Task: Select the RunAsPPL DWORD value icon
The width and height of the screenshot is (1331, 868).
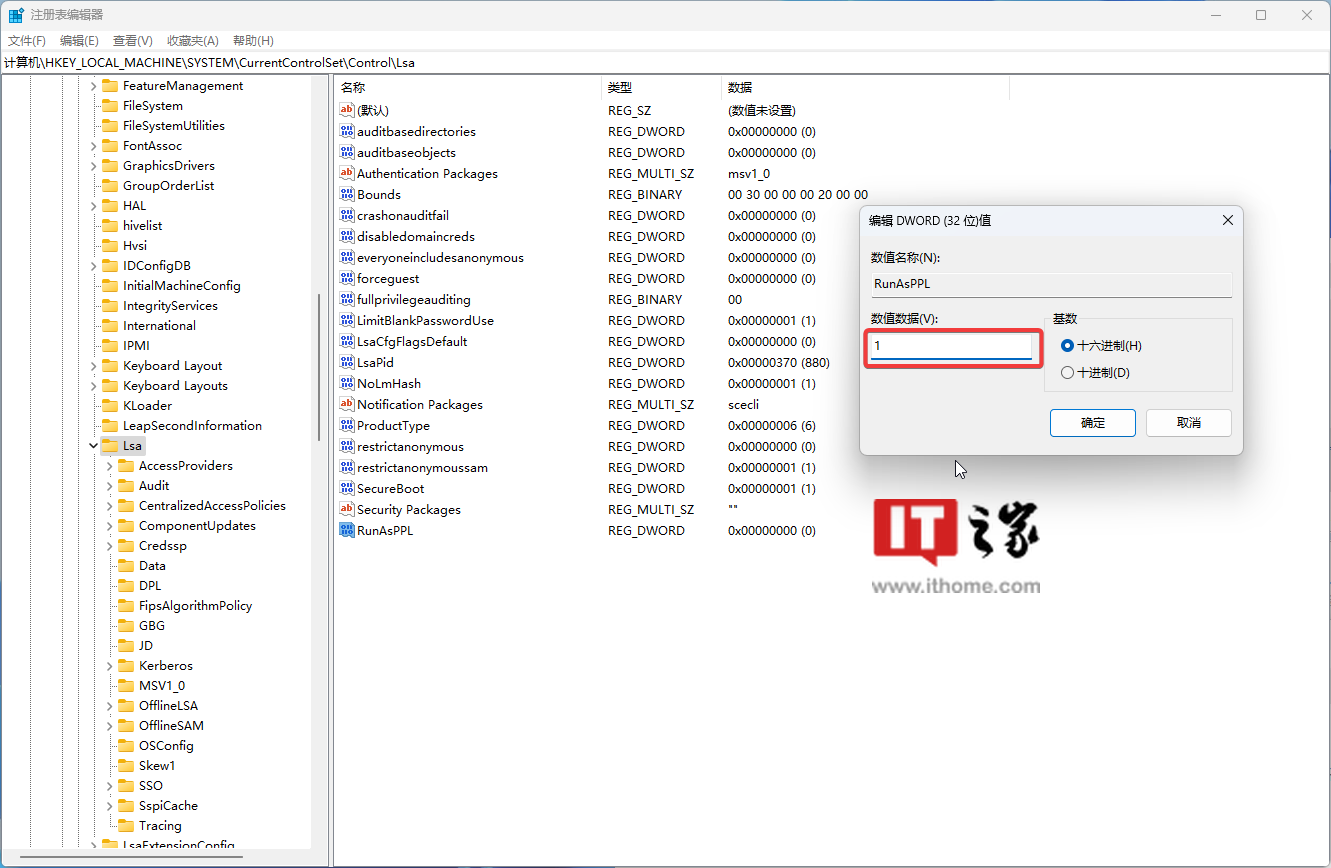Action: (347, 530)
